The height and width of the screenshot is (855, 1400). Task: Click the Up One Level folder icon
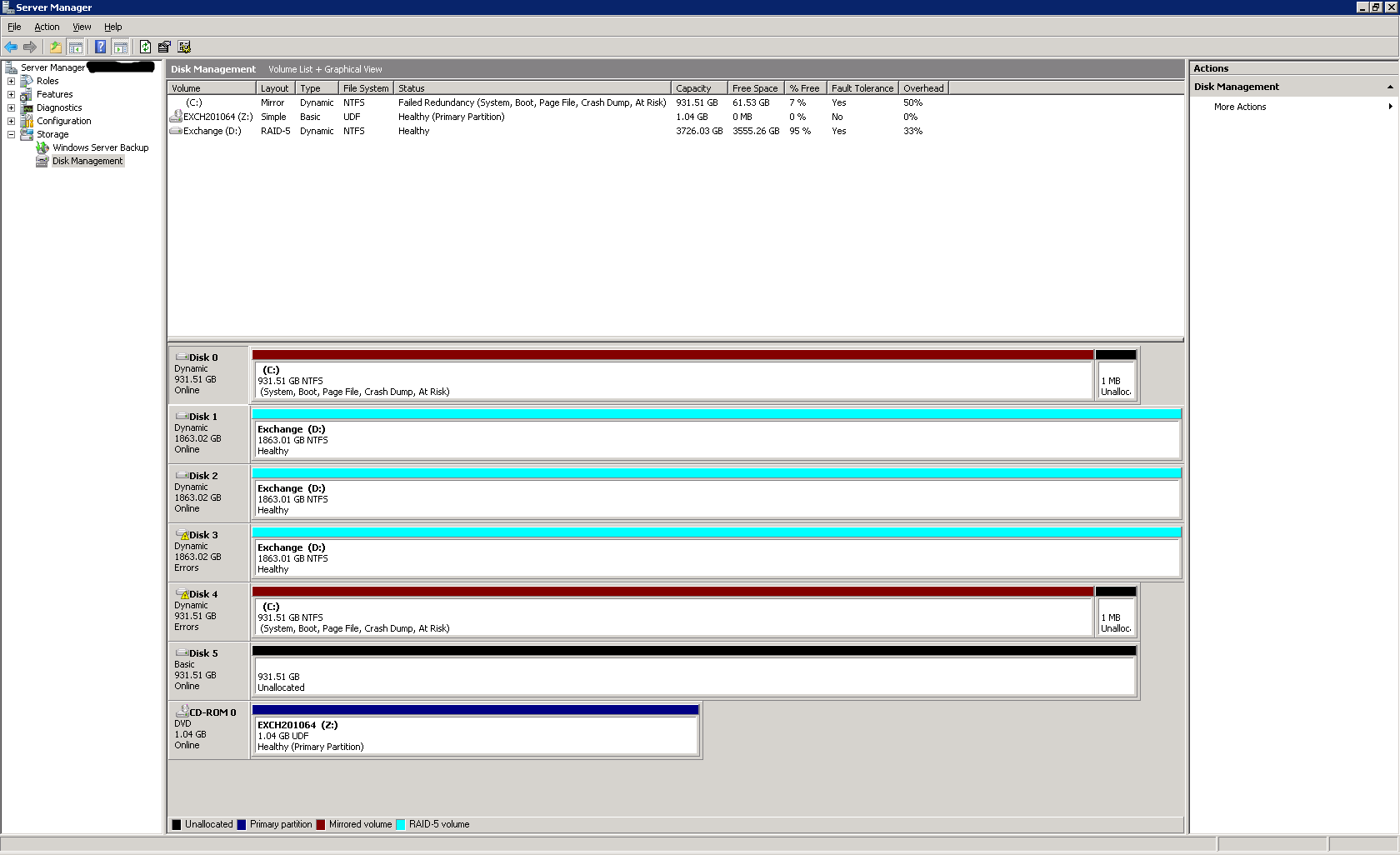56,47
